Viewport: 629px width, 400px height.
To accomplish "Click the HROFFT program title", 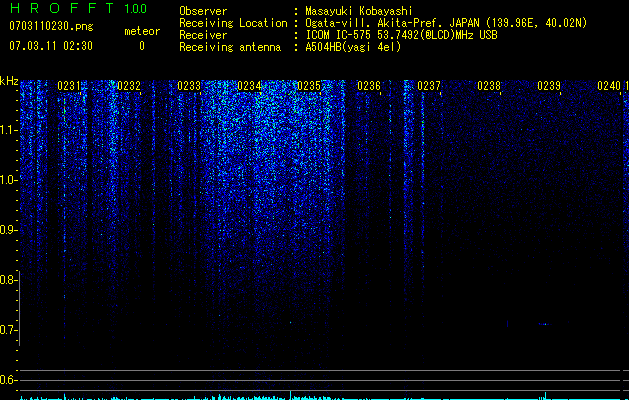I will click(62, 8).
